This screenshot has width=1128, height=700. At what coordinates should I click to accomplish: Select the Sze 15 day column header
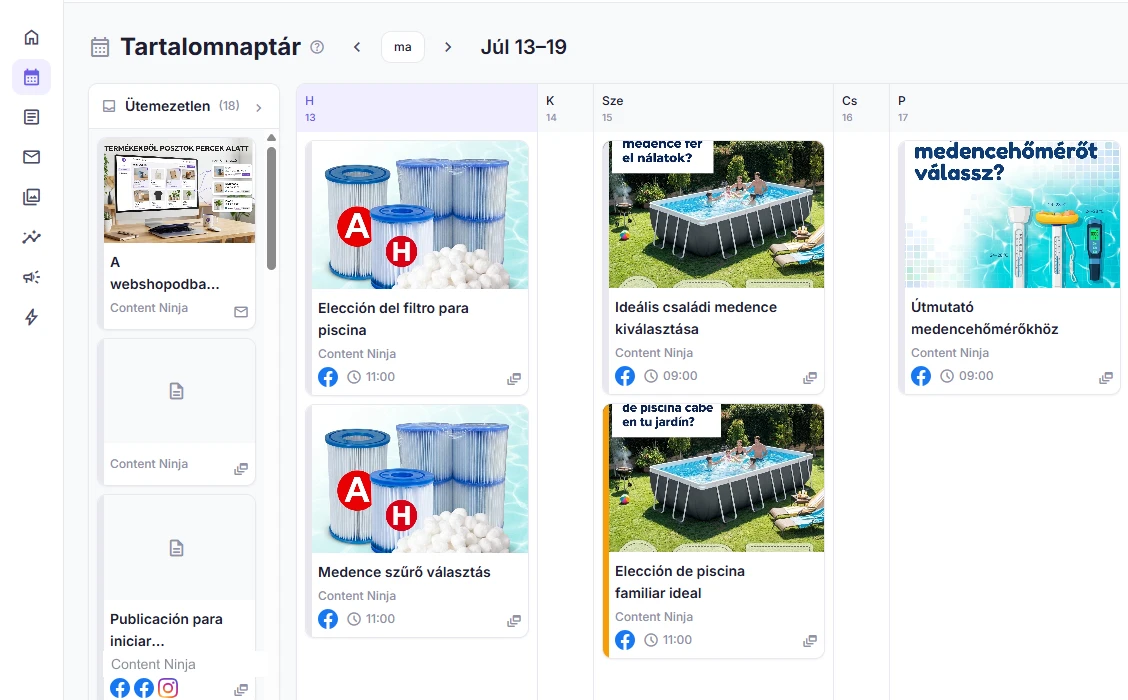(x=714, y=108)
